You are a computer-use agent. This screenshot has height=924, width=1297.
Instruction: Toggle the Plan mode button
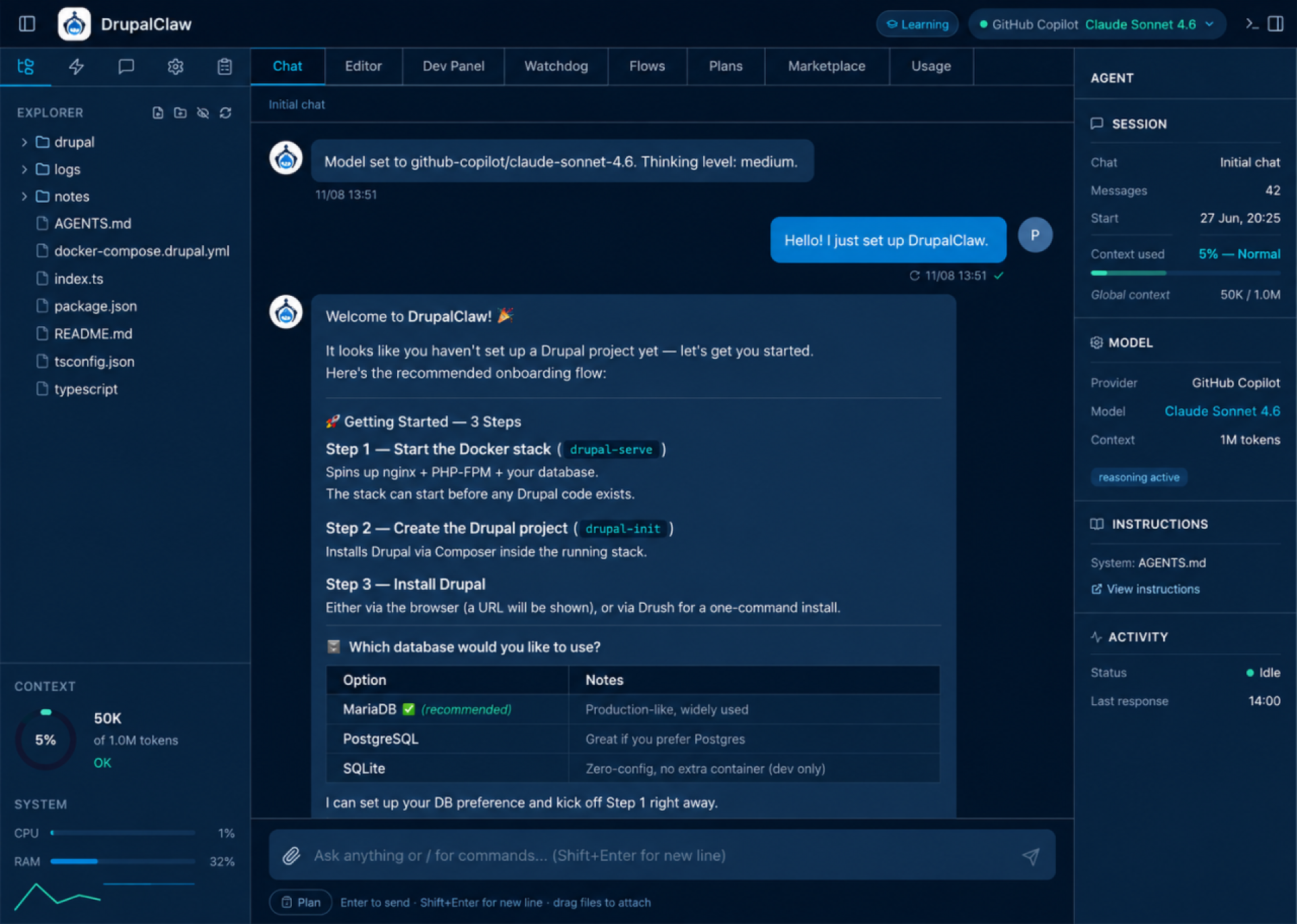[x=301, y=902]
